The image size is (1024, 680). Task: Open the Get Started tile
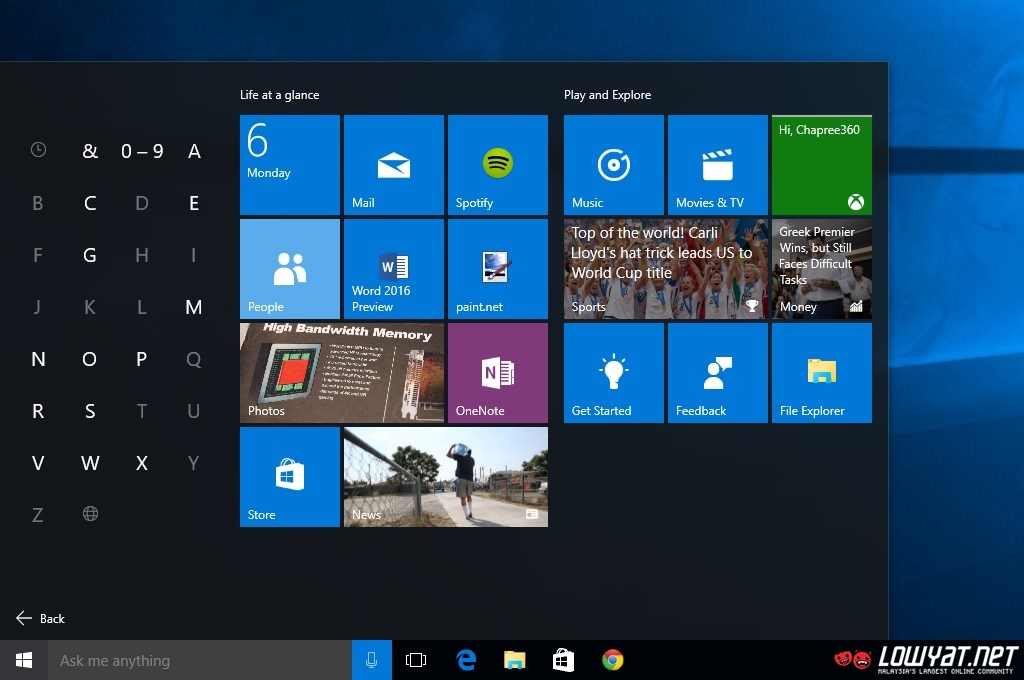coord(613,373)
